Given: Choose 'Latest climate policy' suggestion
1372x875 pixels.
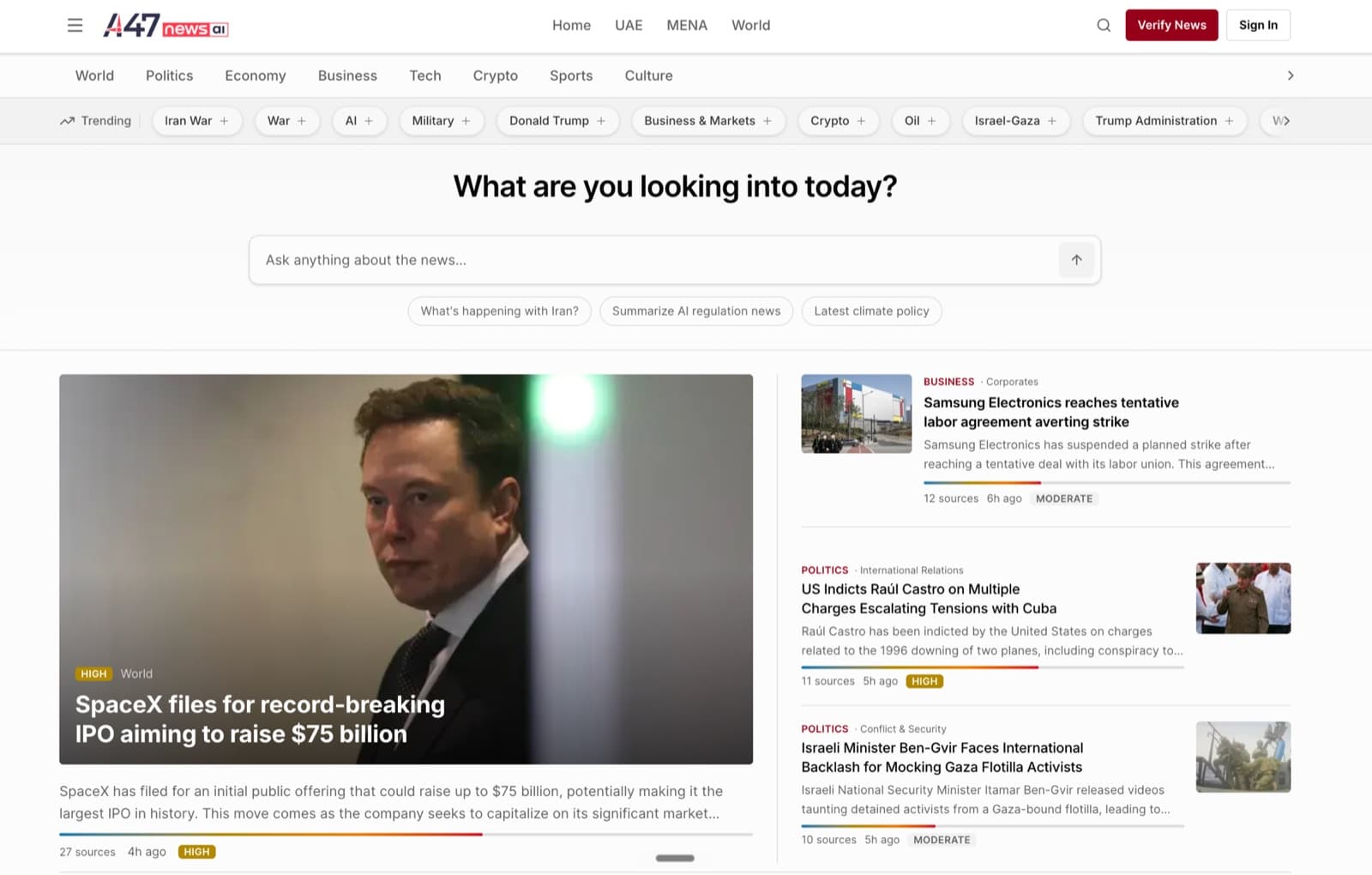Looking at the screenshot, I should 871,311.
